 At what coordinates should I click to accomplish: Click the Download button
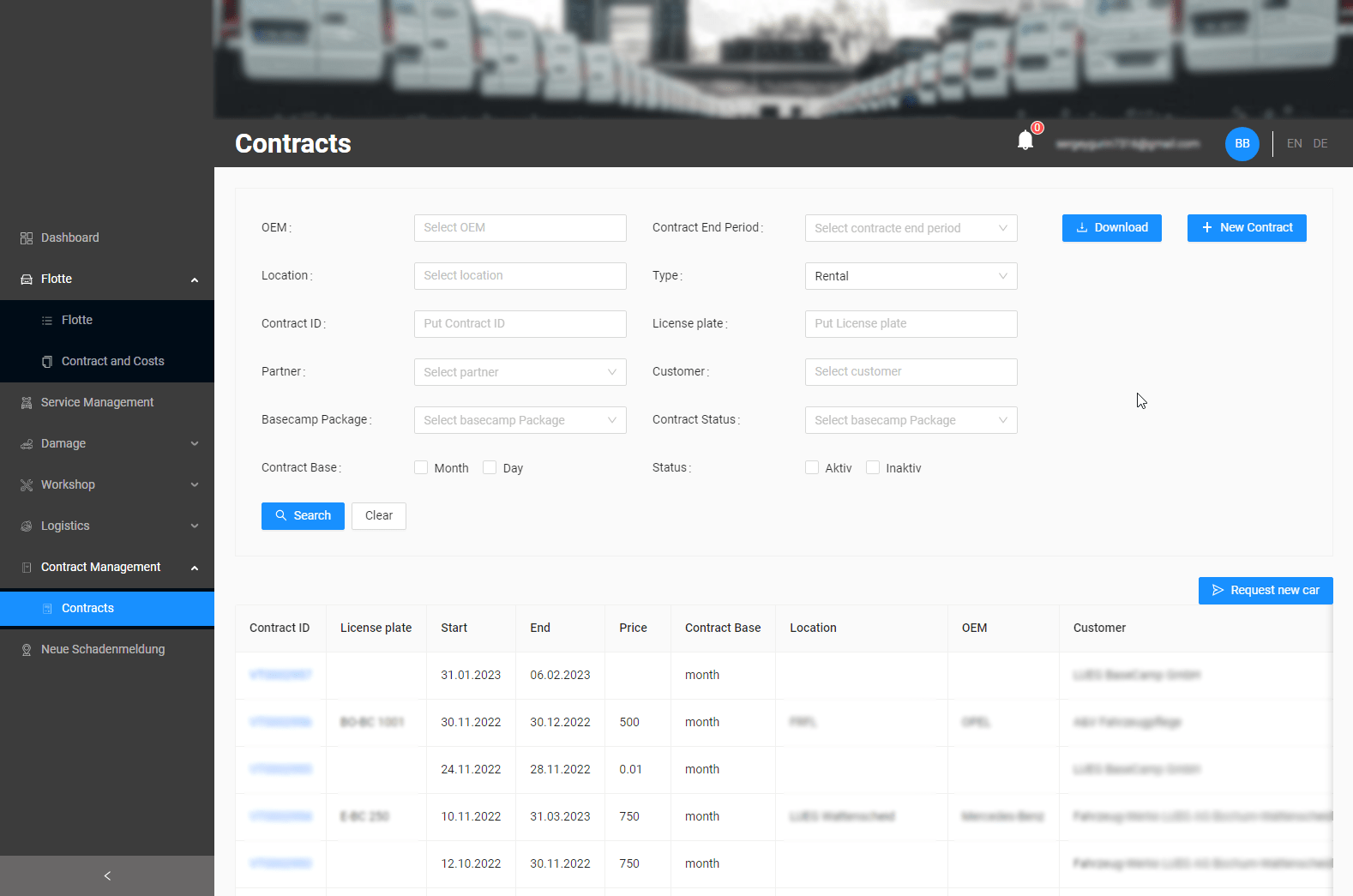tap(1111, 228)
